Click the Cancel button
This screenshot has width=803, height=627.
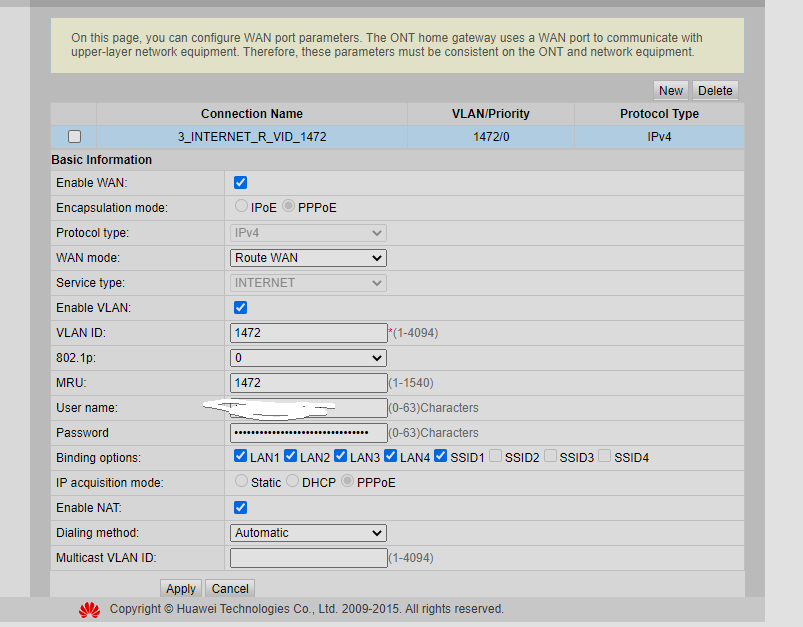(230, 589)
